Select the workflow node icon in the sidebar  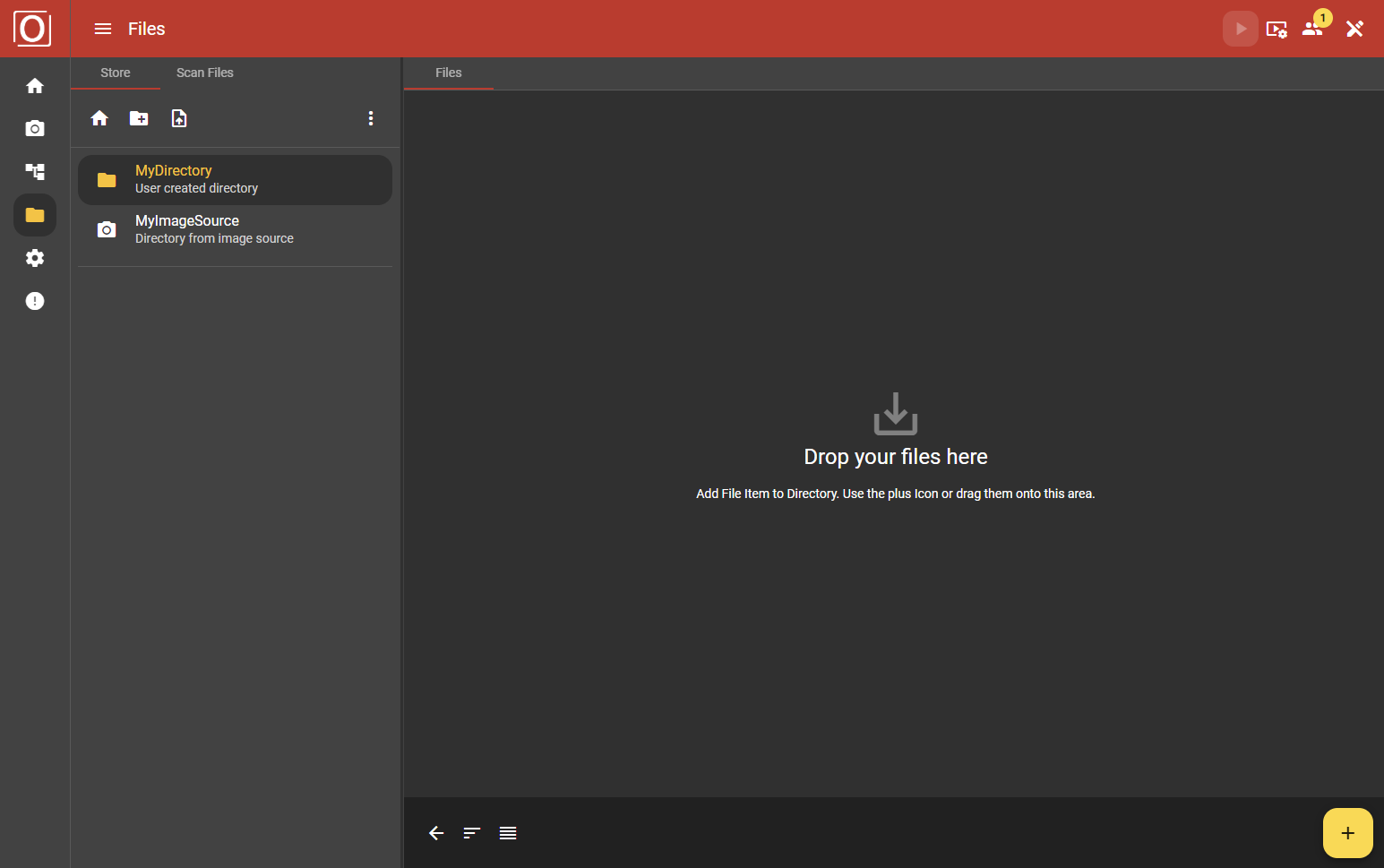pyautogui.click(x=34, y=170)
